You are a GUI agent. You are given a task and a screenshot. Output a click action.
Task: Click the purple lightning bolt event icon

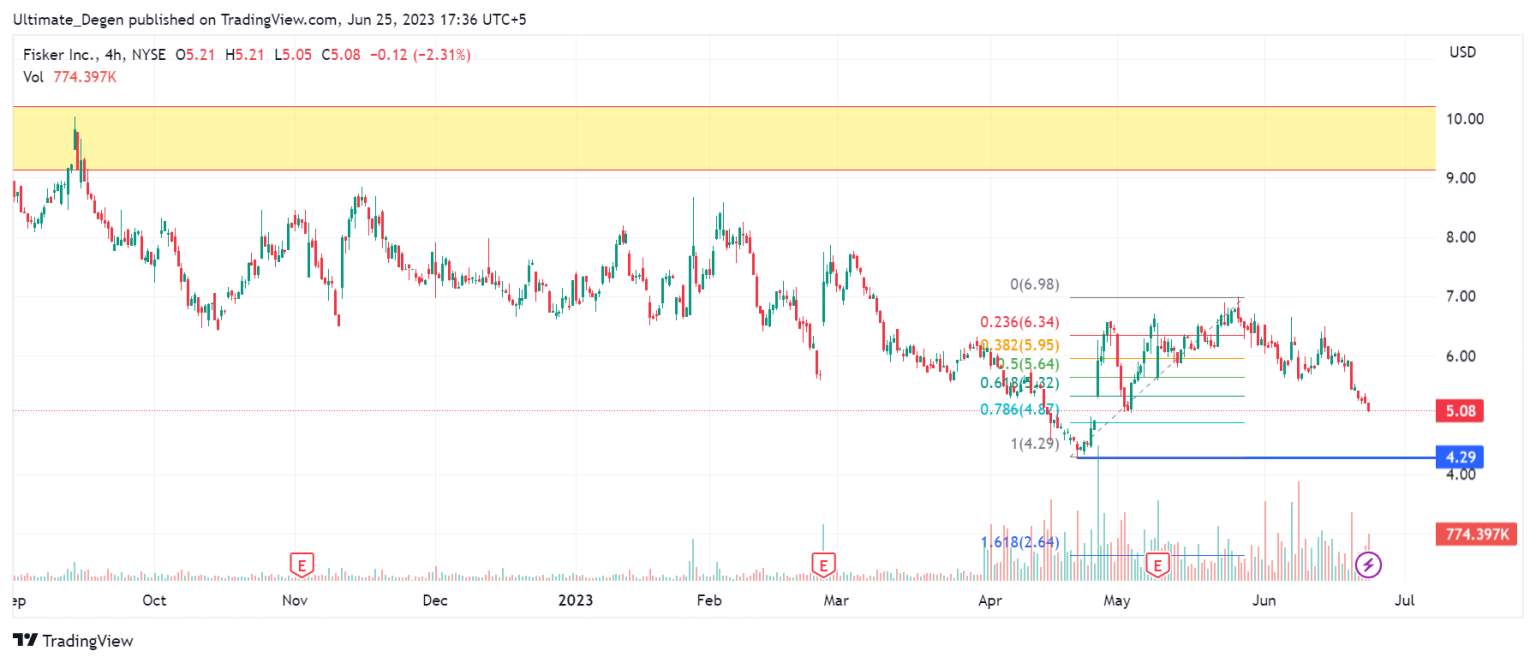[x=1368, y=565]
